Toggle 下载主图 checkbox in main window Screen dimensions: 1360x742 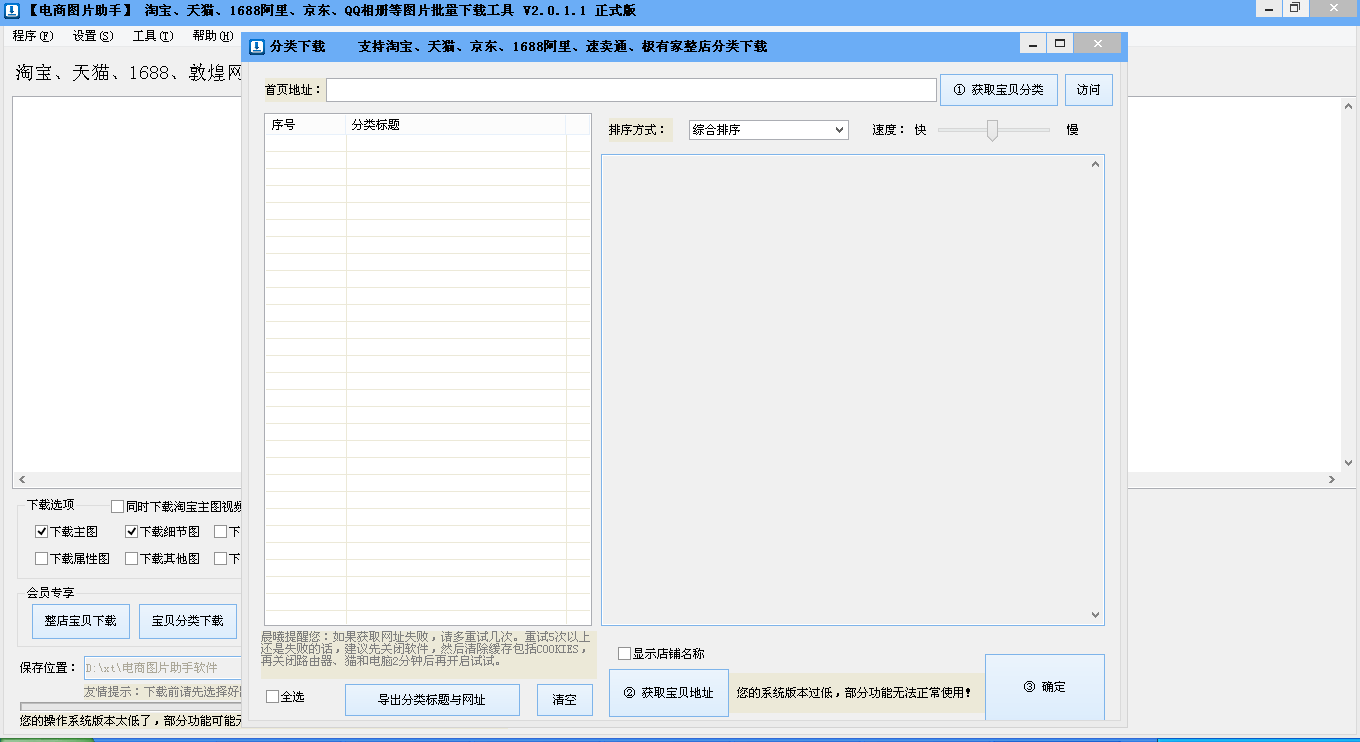(41, 532)
